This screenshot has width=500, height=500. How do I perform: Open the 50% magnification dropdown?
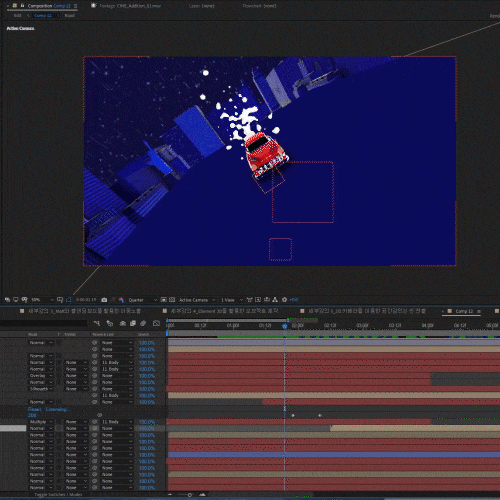(42, 300)
